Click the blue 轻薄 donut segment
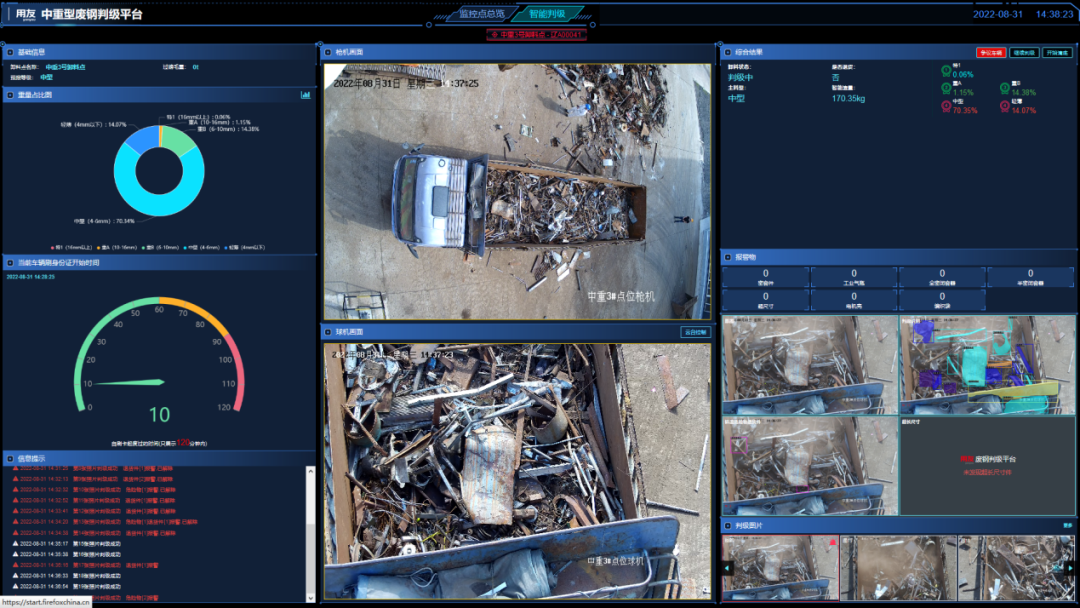The image size is (1080, 608). point(143,138)
